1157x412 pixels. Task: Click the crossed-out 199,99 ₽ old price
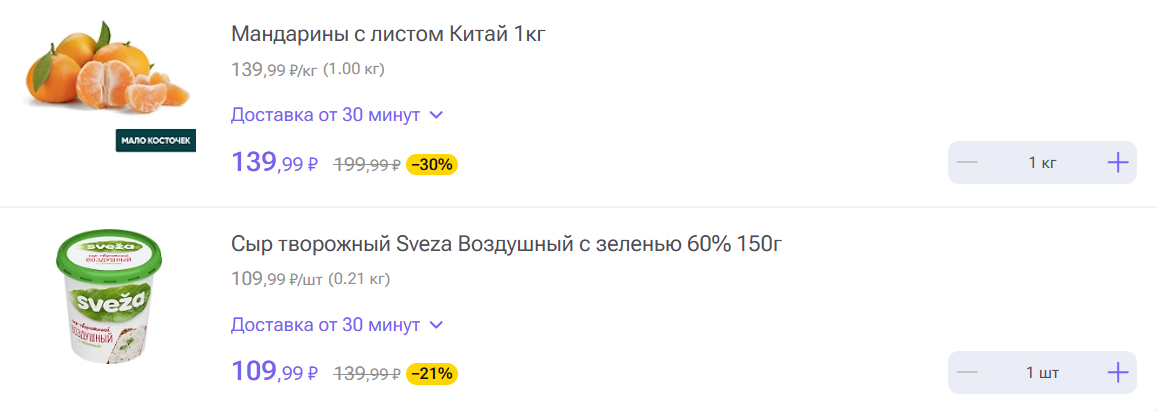click(366, 165)
